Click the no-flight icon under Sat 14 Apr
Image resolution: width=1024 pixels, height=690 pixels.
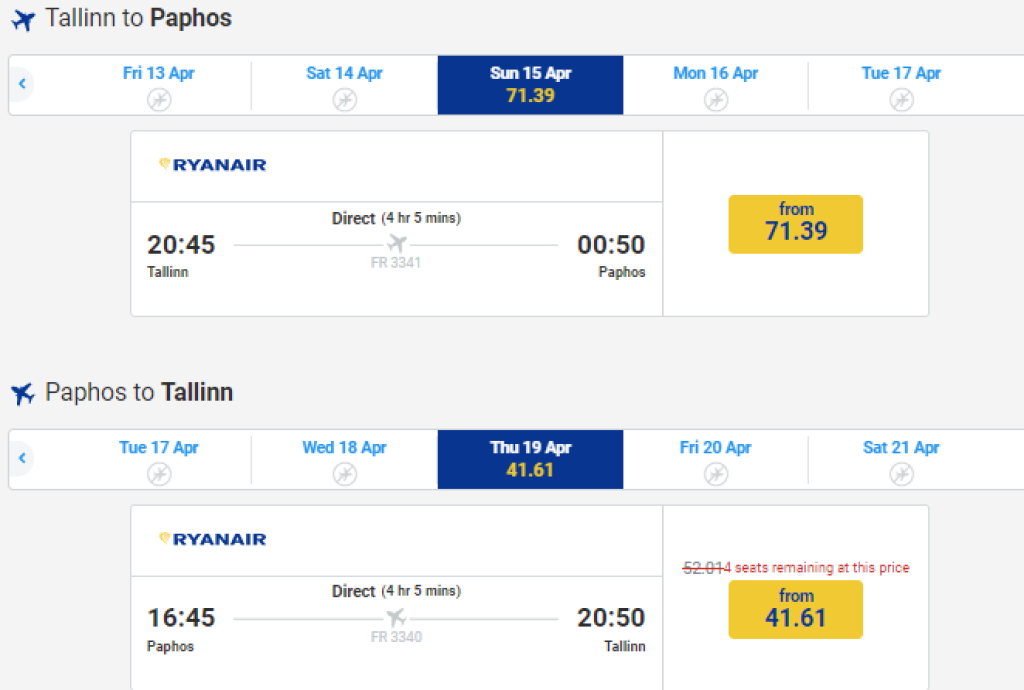point(345,99)
